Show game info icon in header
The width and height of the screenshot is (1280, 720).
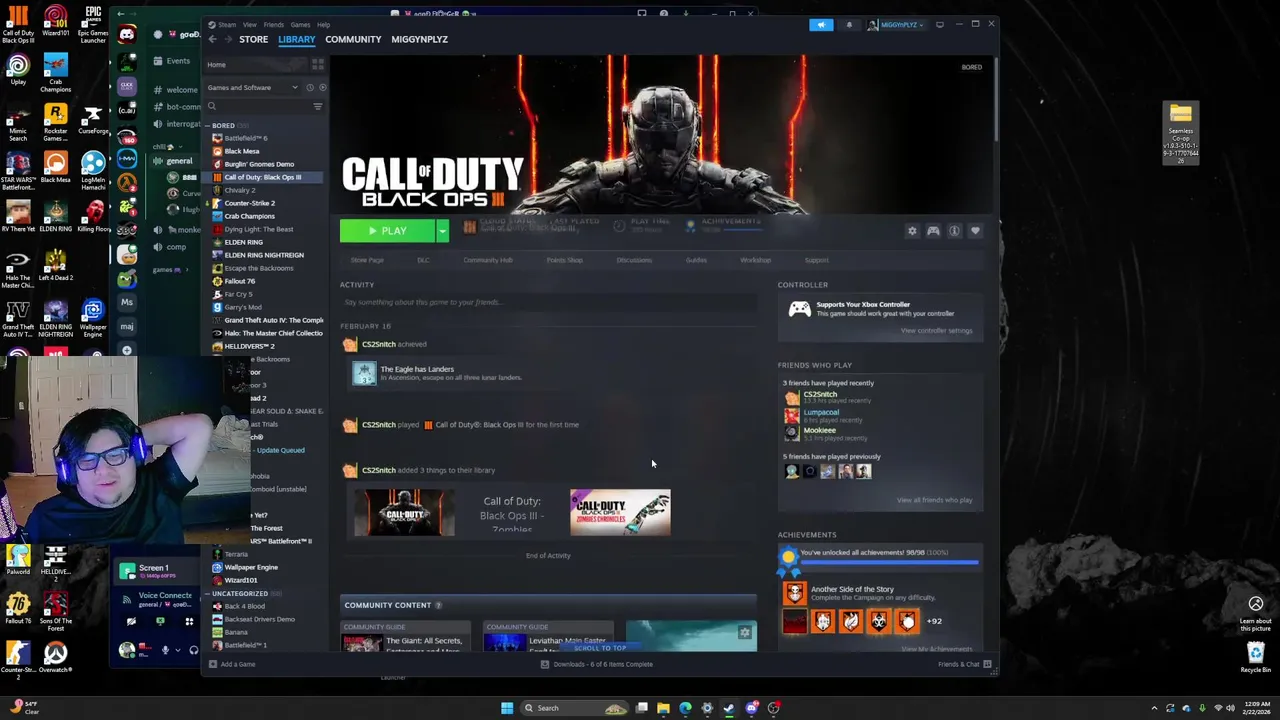954,231
